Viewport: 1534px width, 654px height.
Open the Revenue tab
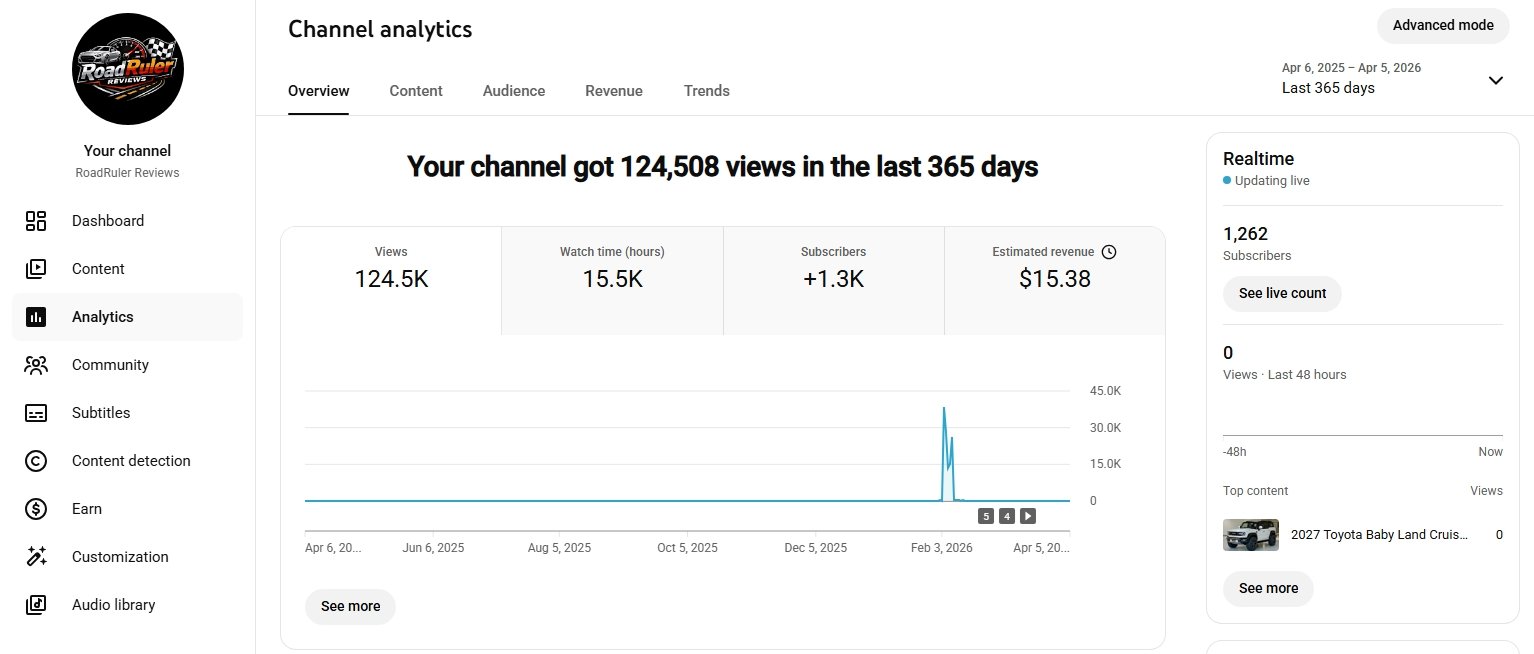[x=614, y=91]
